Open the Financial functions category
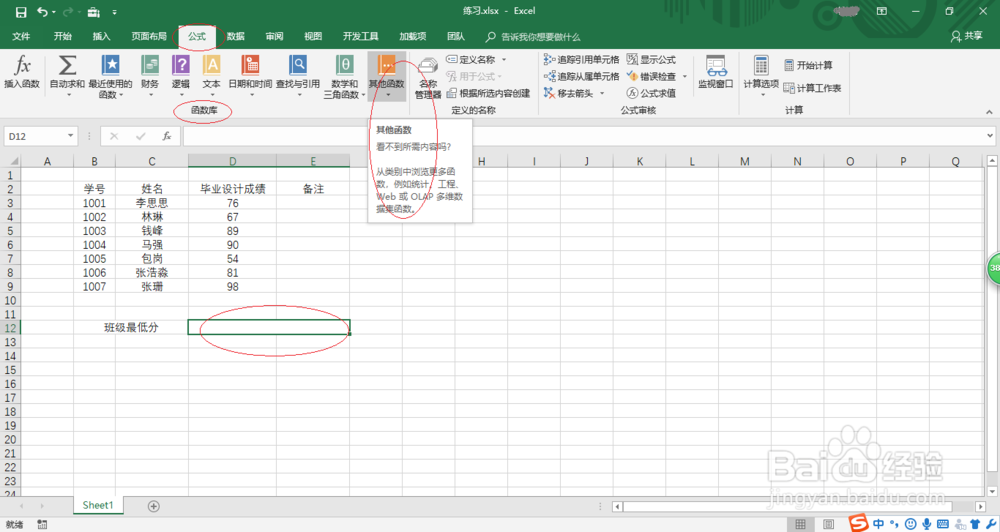 click(150, 75)
